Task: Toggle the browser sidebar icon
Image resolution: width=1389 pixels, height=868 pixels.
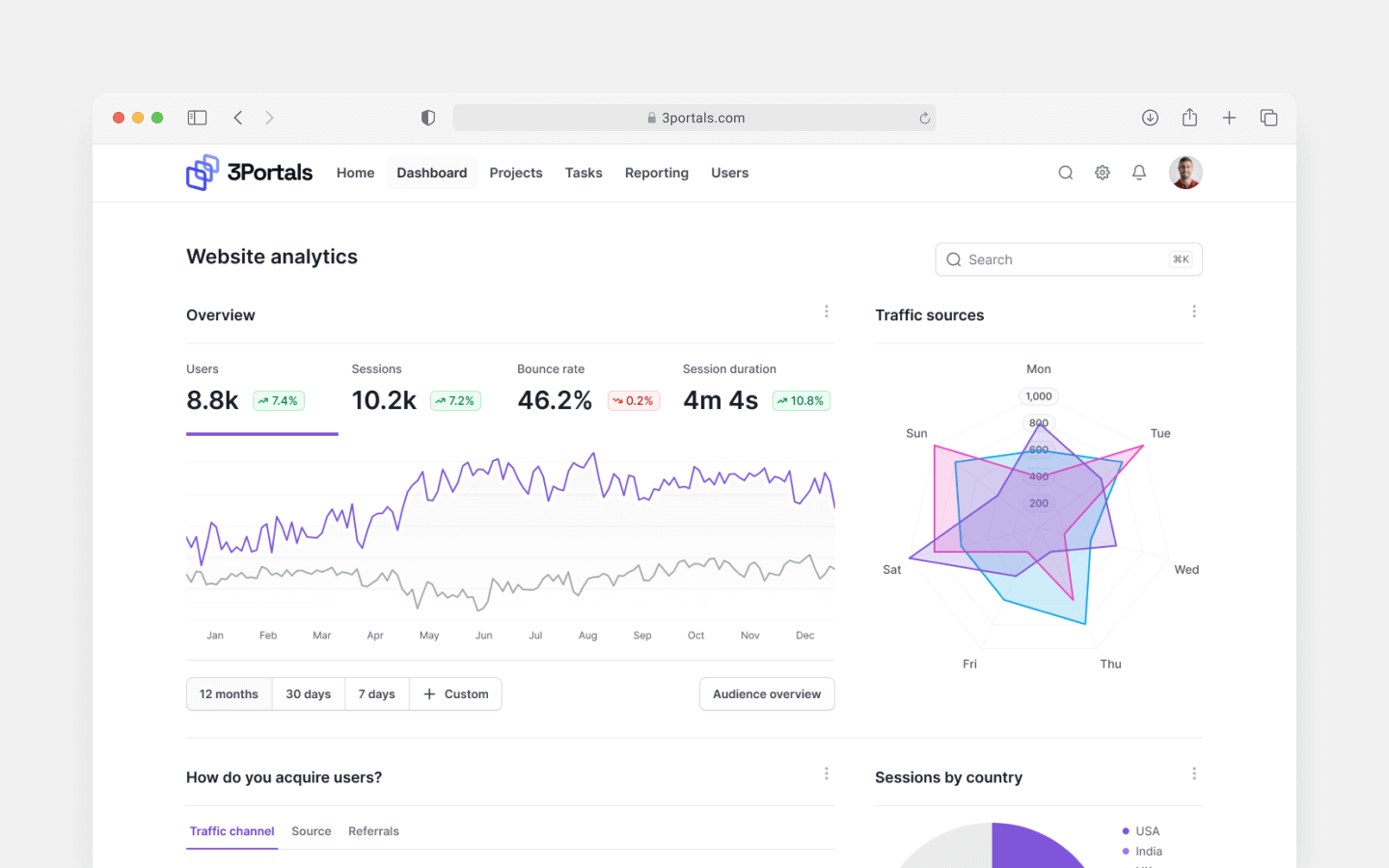Action: (x=197, y=117)
